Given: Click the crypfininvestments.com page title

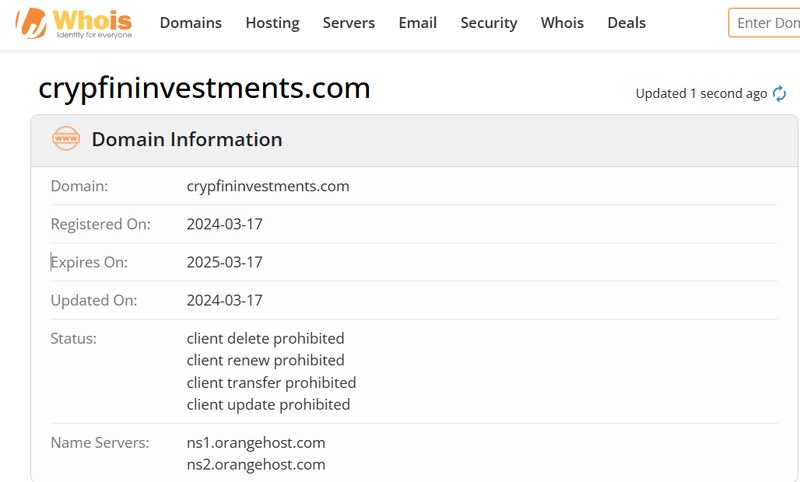Looking at the screenshot, I should [204, 88].
